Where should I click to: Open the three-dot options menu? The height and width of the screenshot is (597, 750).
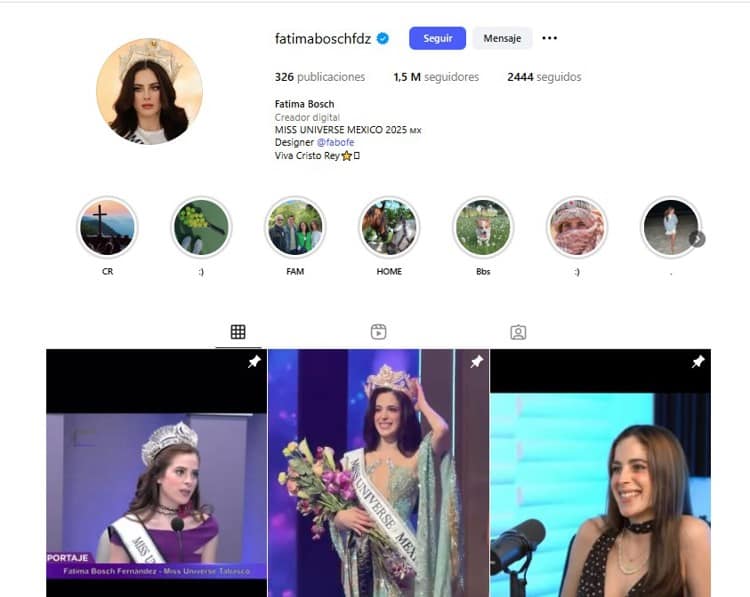point(550,38)
